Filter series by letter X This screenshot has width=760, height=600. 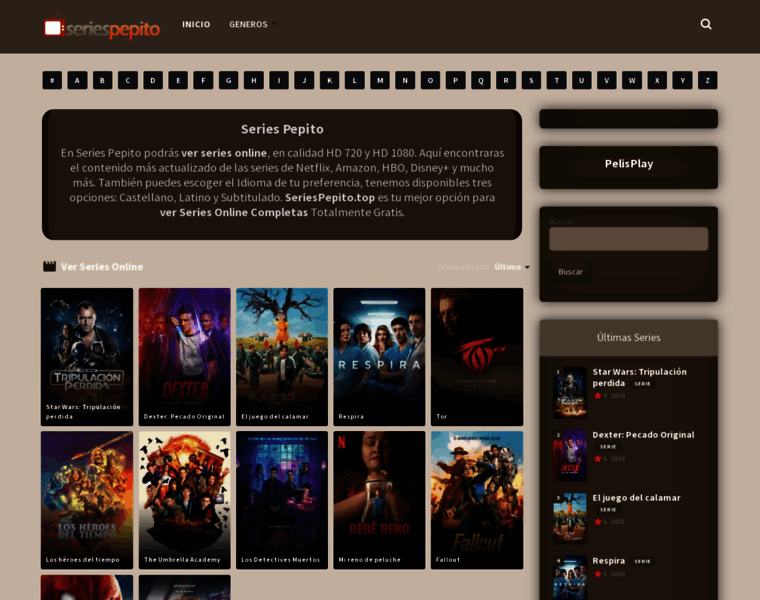[657, 80]
